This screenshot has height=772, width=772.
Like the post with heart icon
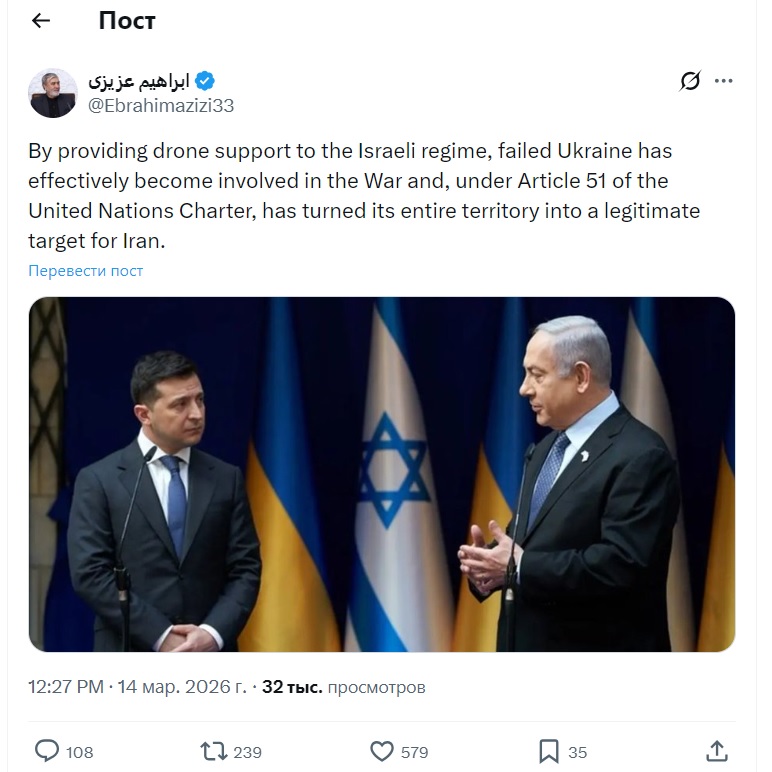pos(381,750)
